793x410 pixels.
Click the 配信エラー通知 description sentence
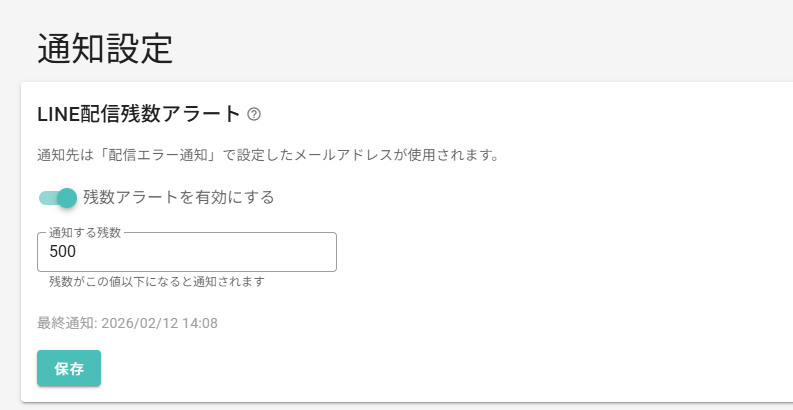click(x=267, y=156)
